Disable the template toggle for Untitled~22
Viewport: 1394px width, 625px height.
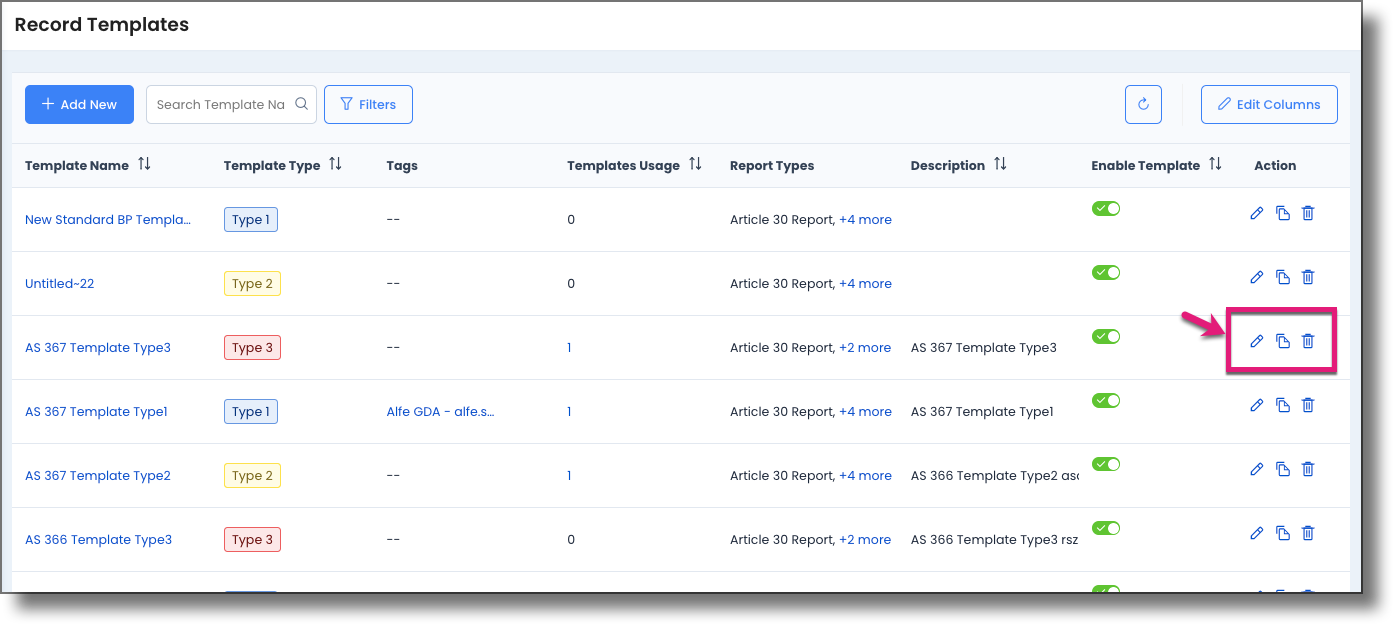click(1106, 272)
